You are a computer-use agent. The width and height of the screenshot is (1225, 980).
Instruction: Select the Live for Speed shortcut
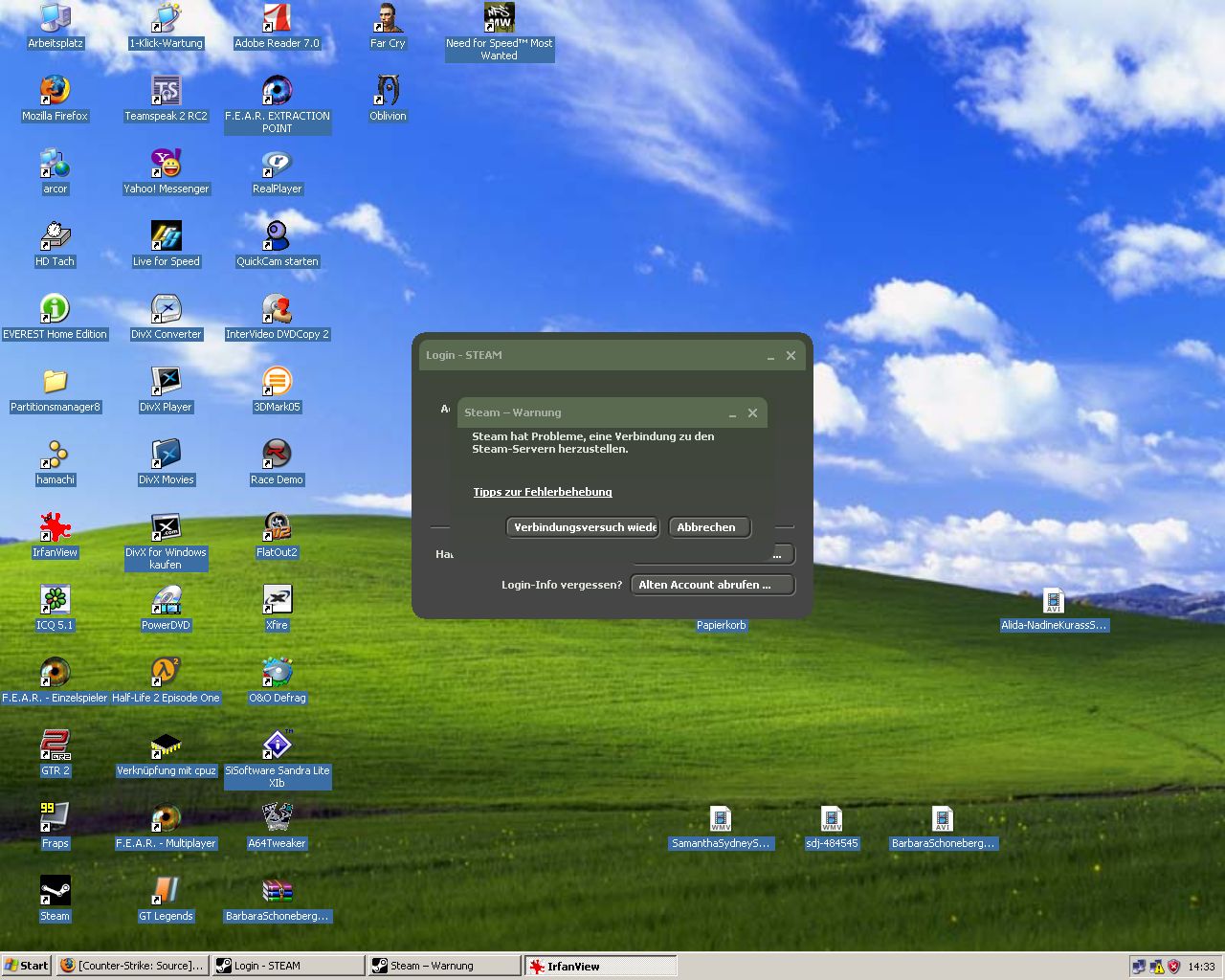pyautogui.click(x=166, y=245)
